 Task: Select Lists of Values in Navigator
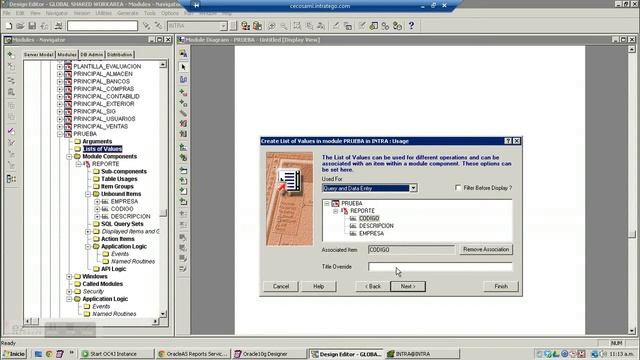point(102,149)
